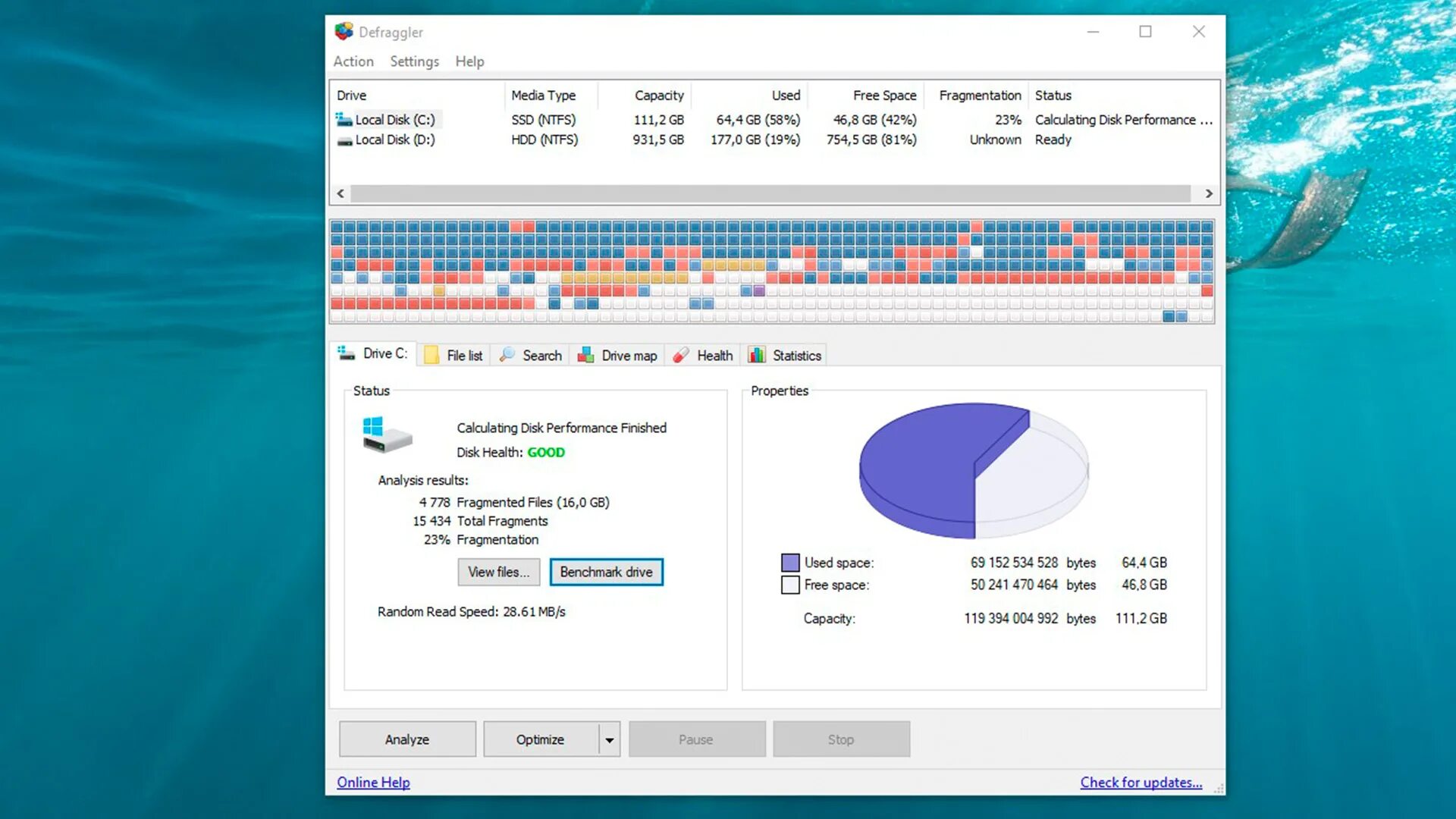
Task: Select Local Disk (D:) drive icon
Action: point(344,140)
